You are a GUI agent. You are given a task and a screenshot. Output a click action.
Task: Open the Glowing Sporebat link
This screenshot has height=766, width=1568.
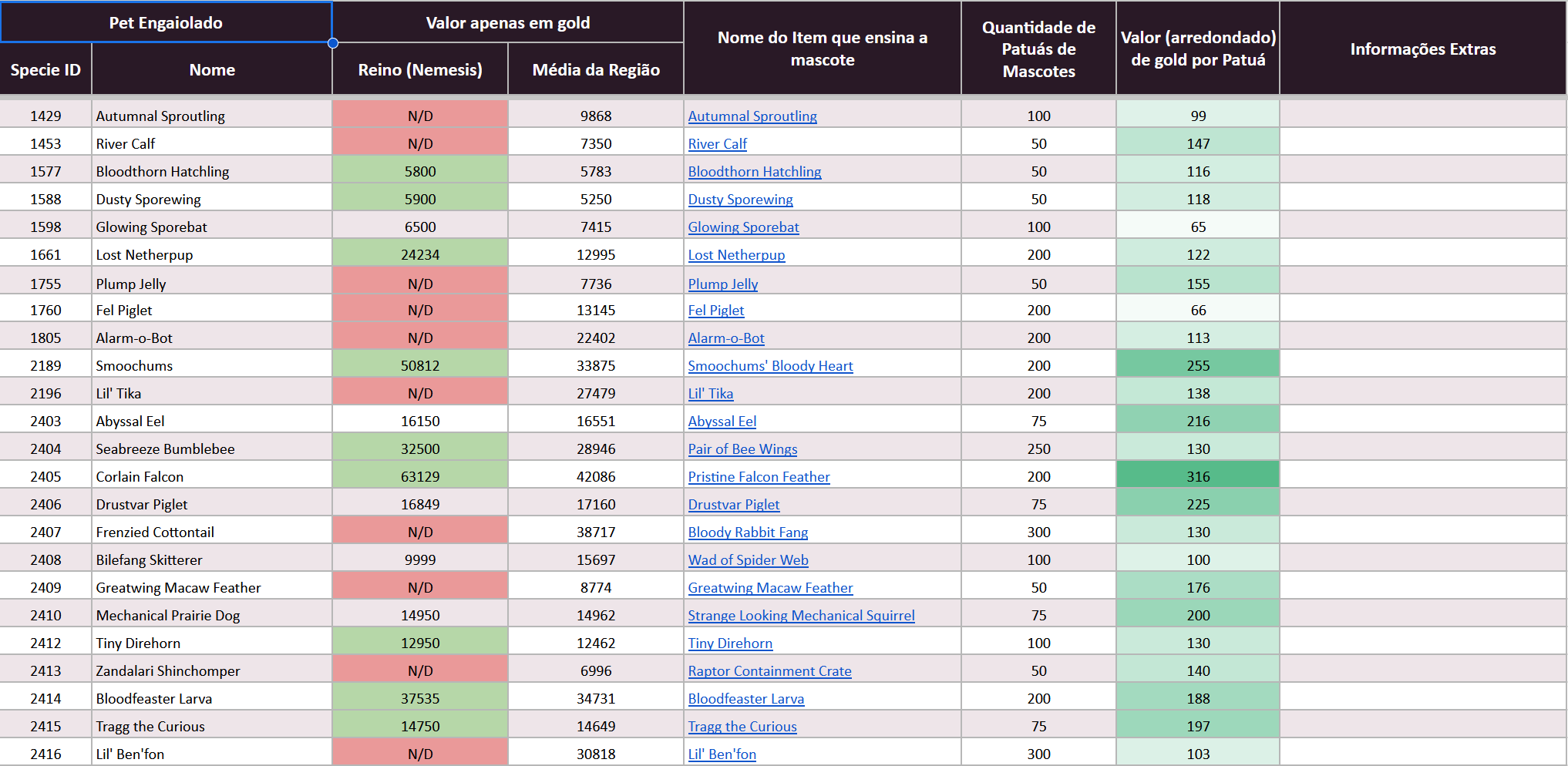(x=744, y=227)
